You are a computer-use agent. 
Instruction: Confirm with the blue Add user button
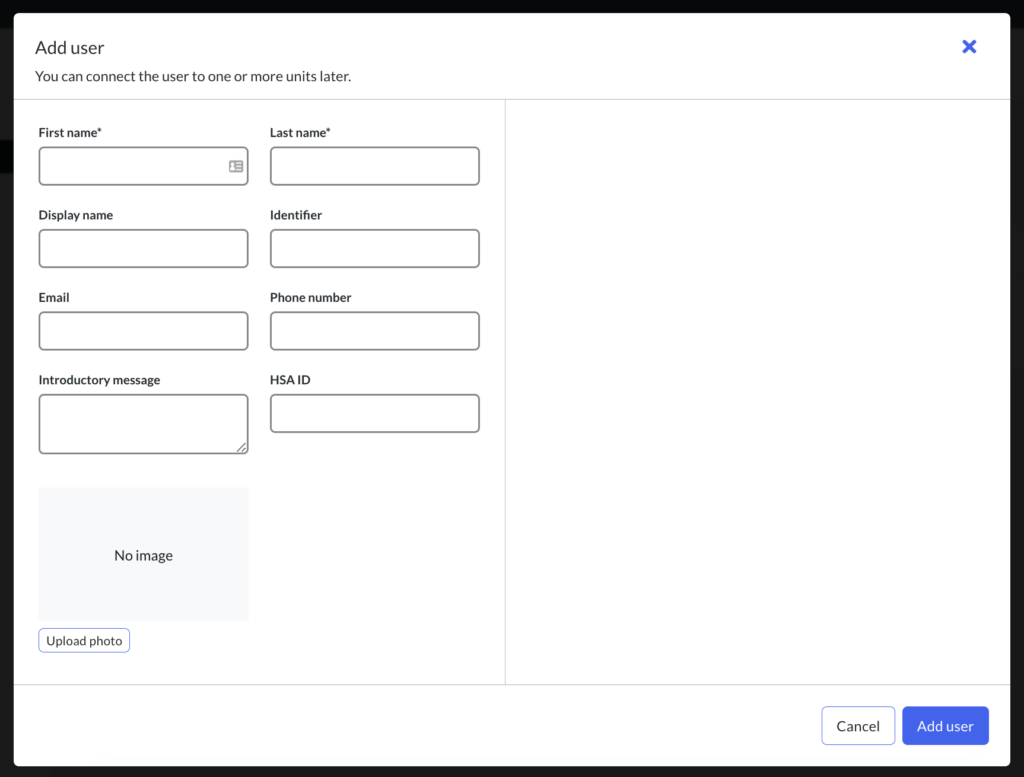945,725
